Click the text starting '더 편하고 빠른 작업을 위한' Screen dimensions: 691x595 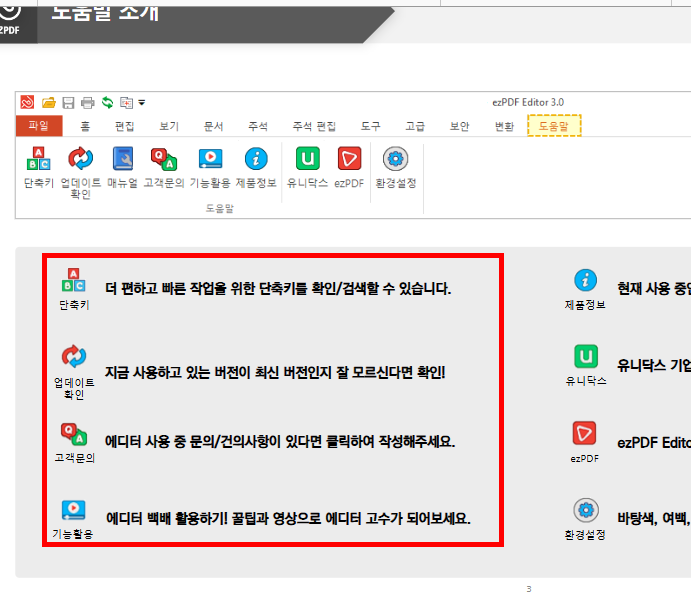pos(278,289)
